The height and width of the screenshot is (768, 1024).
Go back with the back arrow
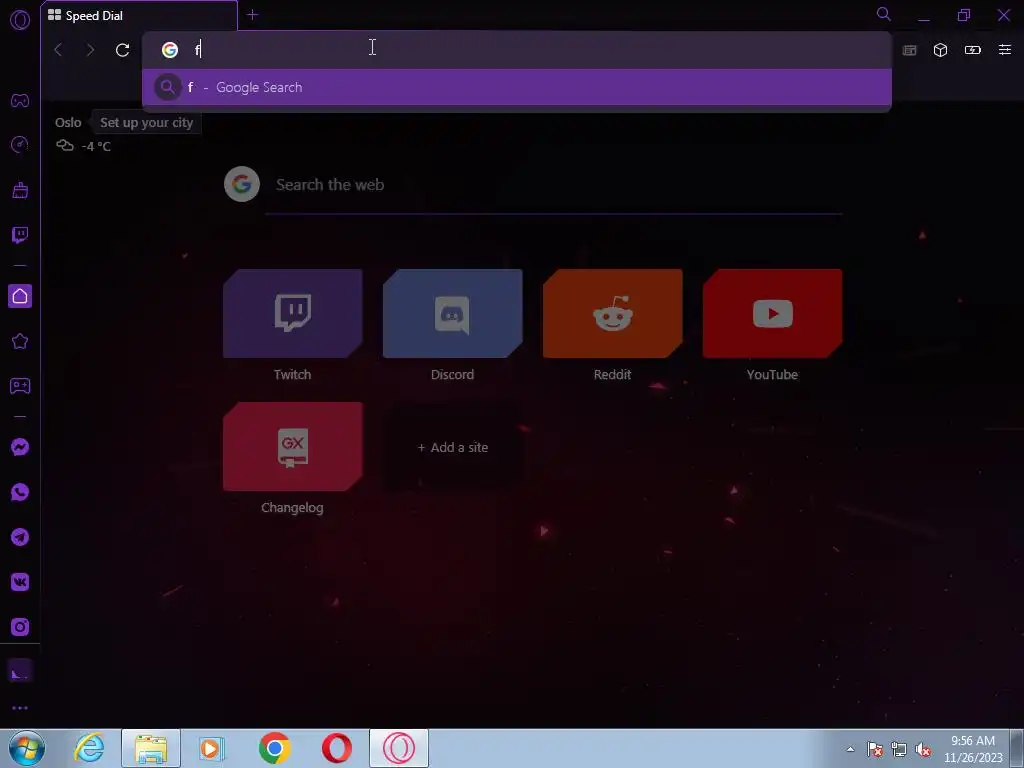tap(58, 50)
